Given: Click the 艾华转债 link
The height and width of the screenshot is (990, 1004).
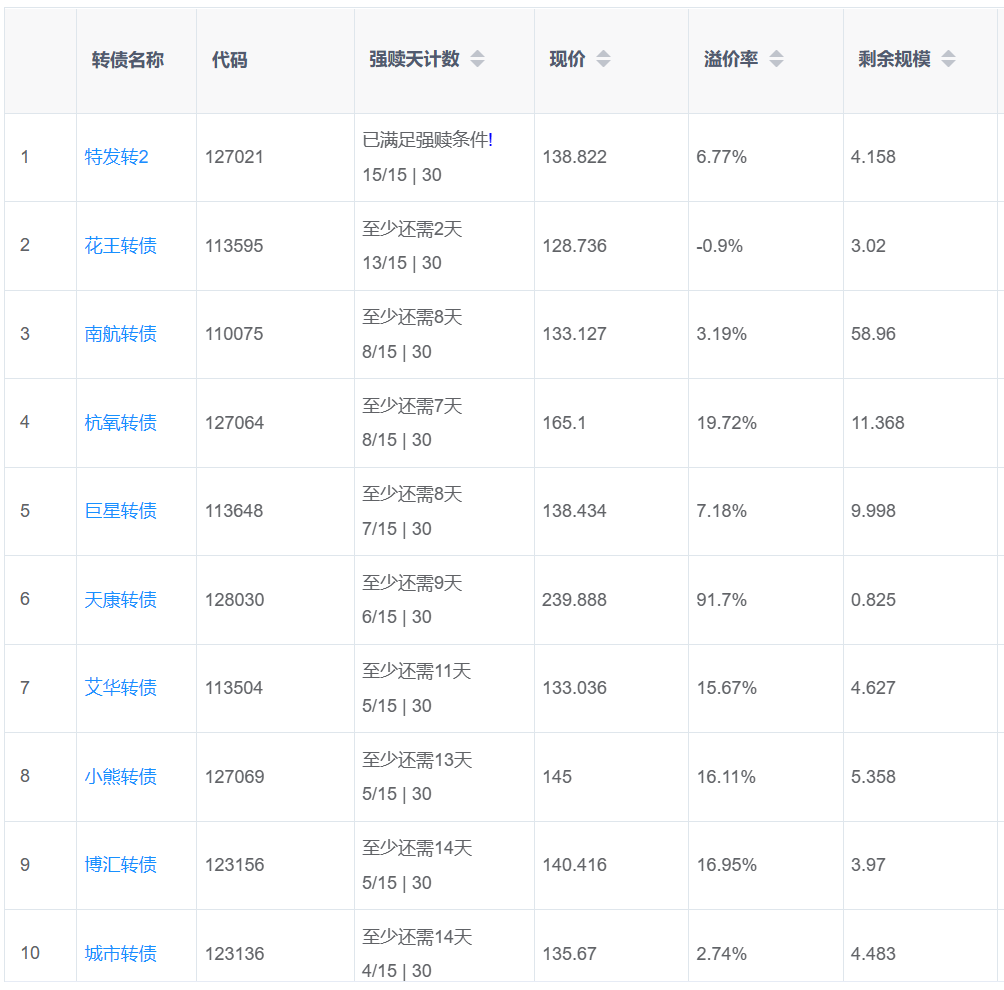Looking at the screenshot, I should coord(120,688).
